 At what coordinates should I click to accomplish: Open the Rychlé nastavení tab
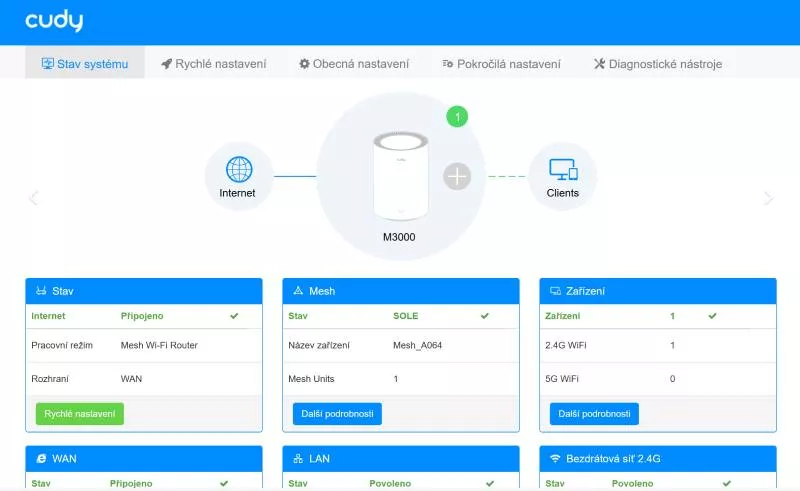click(213, 64)
